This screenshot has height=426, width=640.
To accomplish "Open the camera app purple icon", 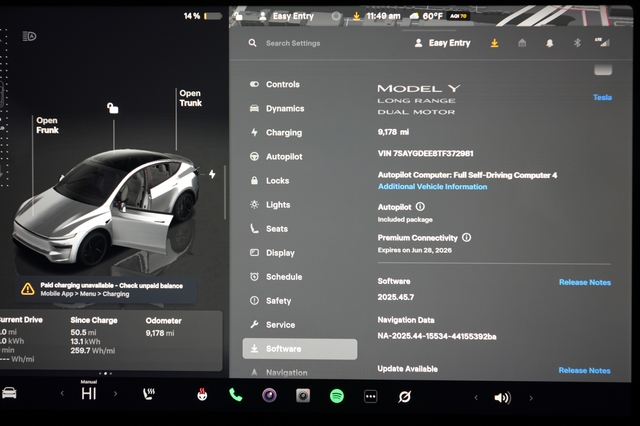I will pos(269,395).
